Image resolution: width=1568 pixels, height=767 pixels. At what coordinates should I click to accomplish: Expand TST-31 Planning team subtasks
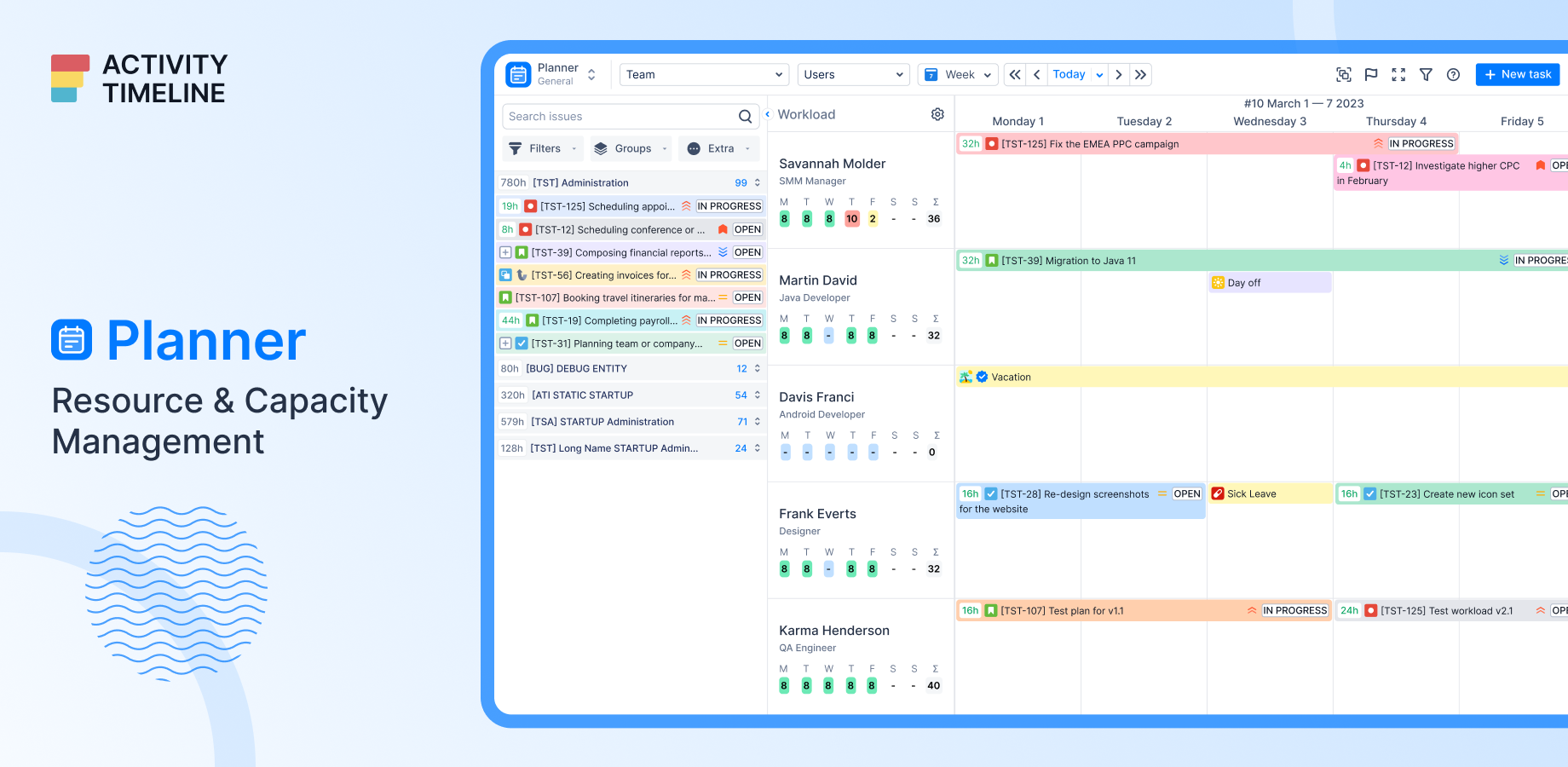(505, 343)
